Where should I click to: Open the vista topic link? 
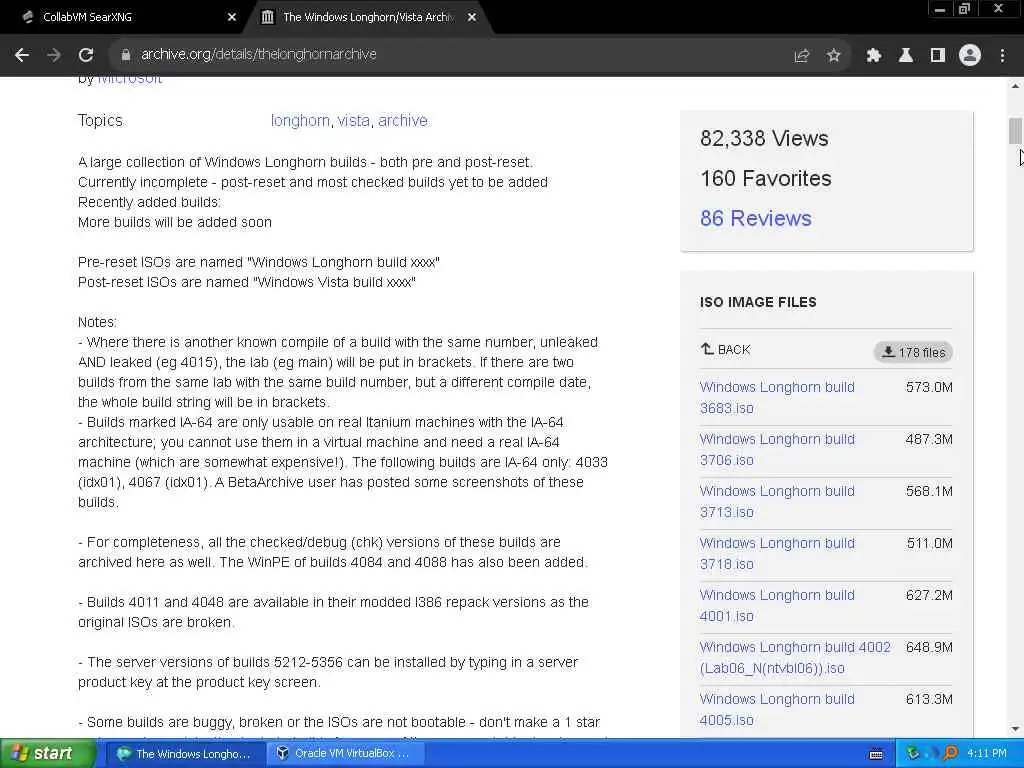coord(353,121)
